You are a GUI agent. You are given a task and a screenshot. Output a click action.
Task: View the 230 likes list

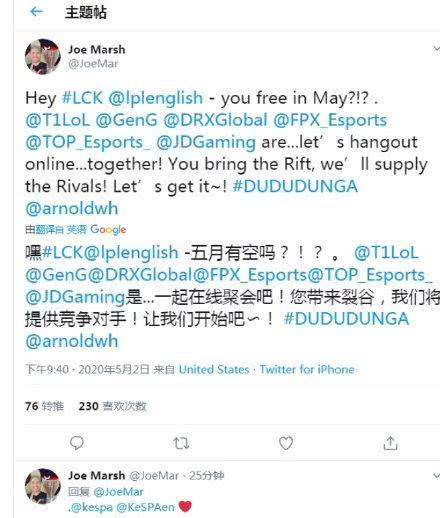(x=112, y=406)
